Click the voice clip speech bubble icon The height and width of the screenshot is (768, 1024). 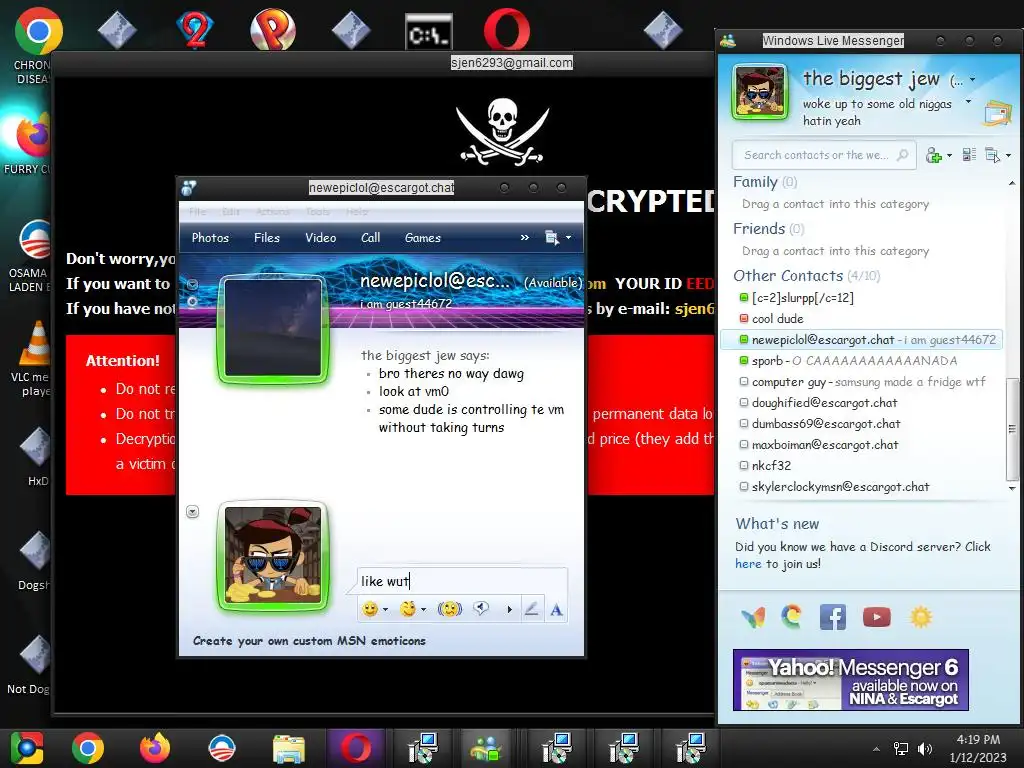(x=481, y=609)
